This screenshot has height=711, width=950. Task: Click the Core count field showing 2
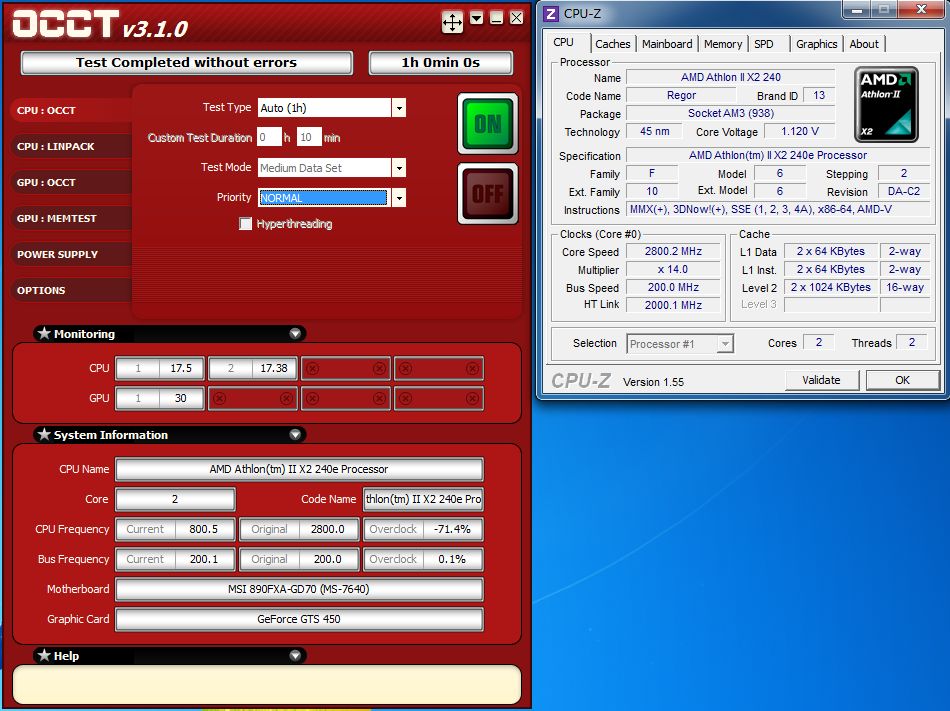click(x=175, y=499)
